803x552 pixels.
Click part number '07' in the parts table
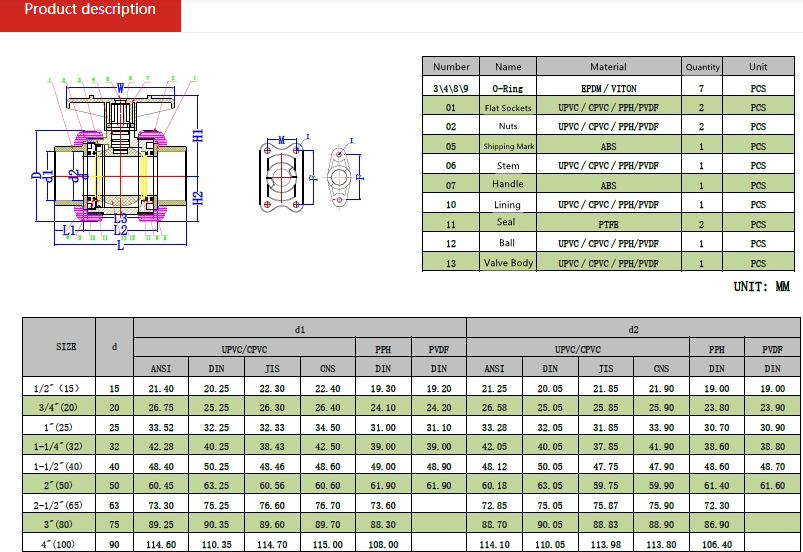coord(451,185)
